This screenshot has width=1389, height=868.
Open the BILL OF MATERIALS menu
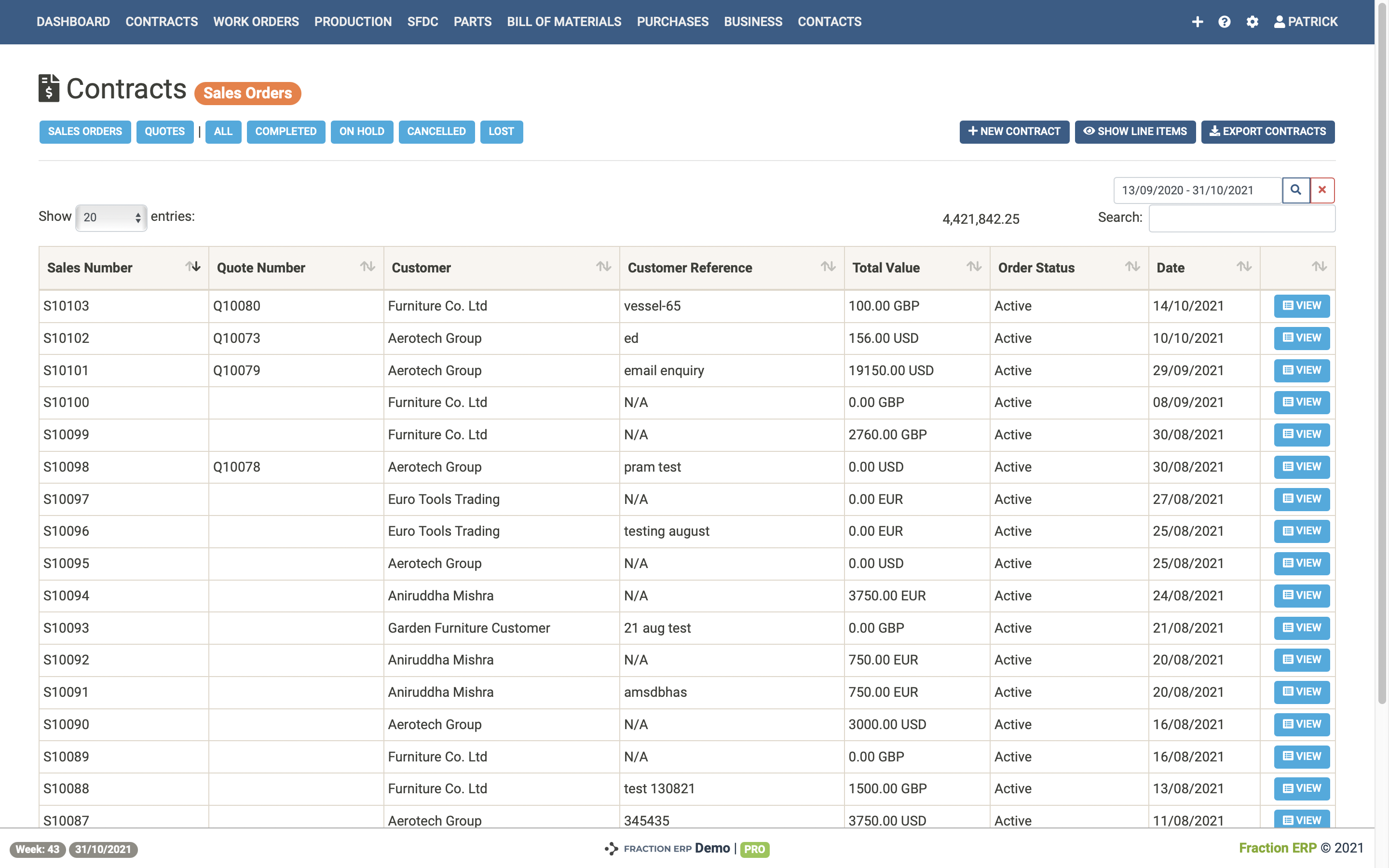(x=564, y=22)
